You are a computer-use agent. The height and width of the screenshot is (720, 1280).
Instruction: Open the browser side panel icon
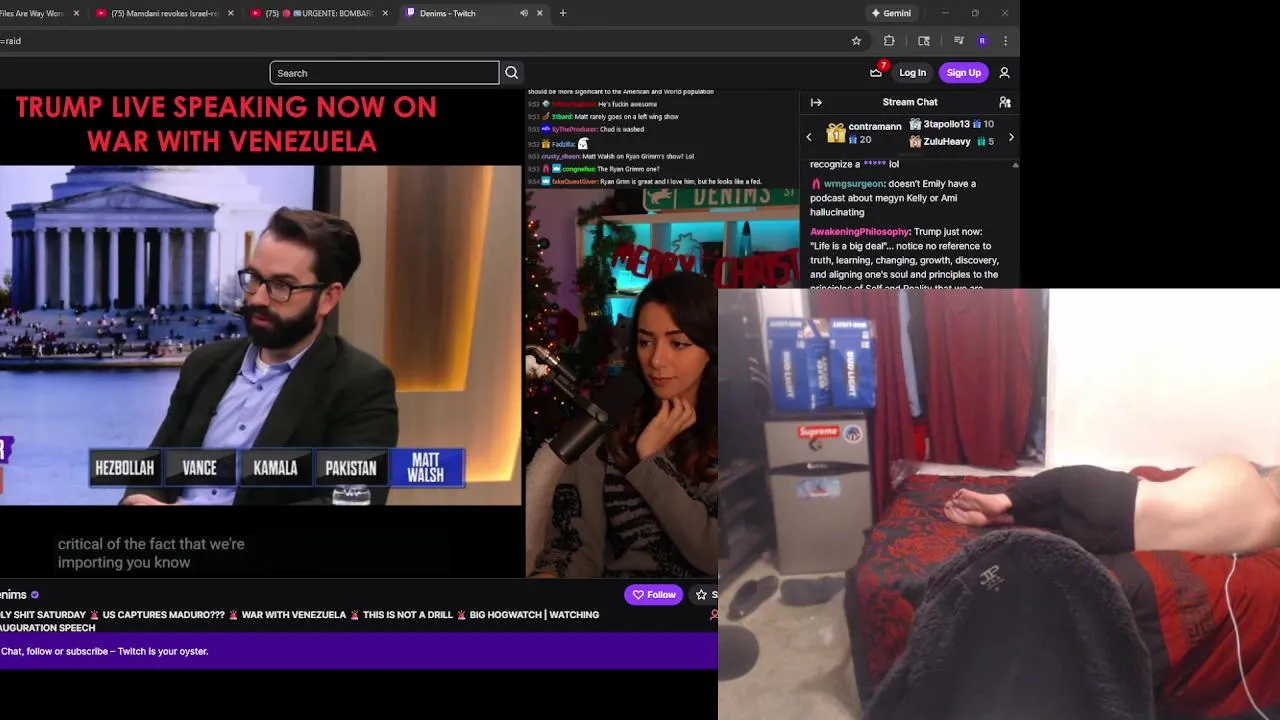click(x=924, y=41)
